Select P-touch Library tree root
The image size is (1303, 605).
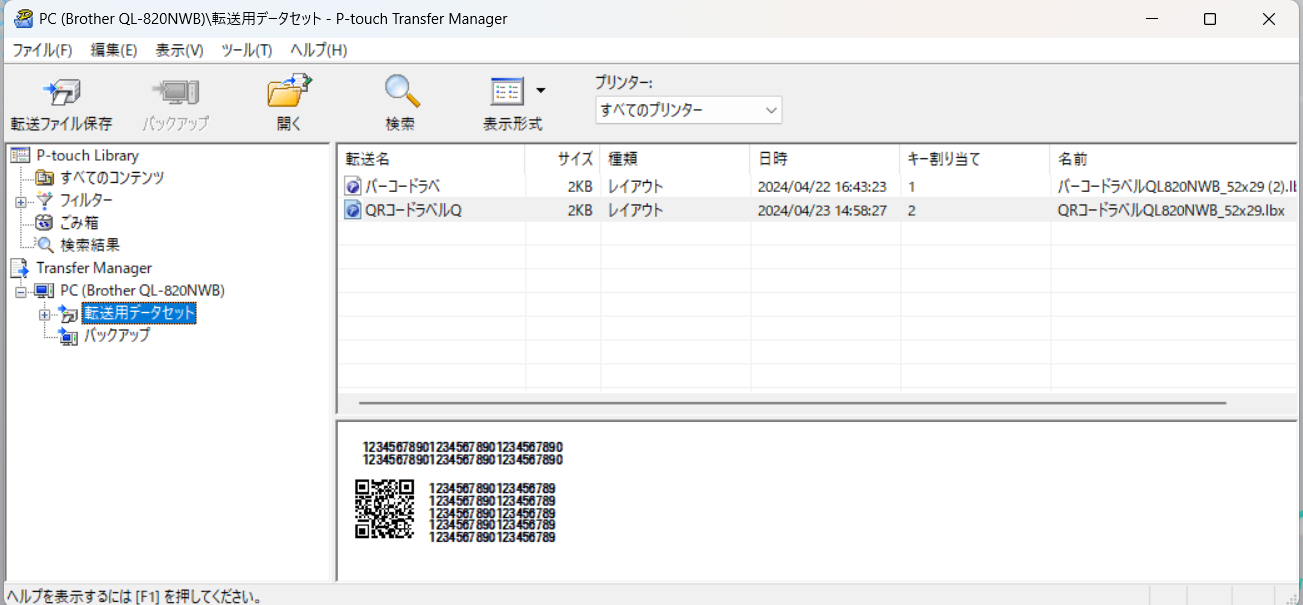coord(87,155)
